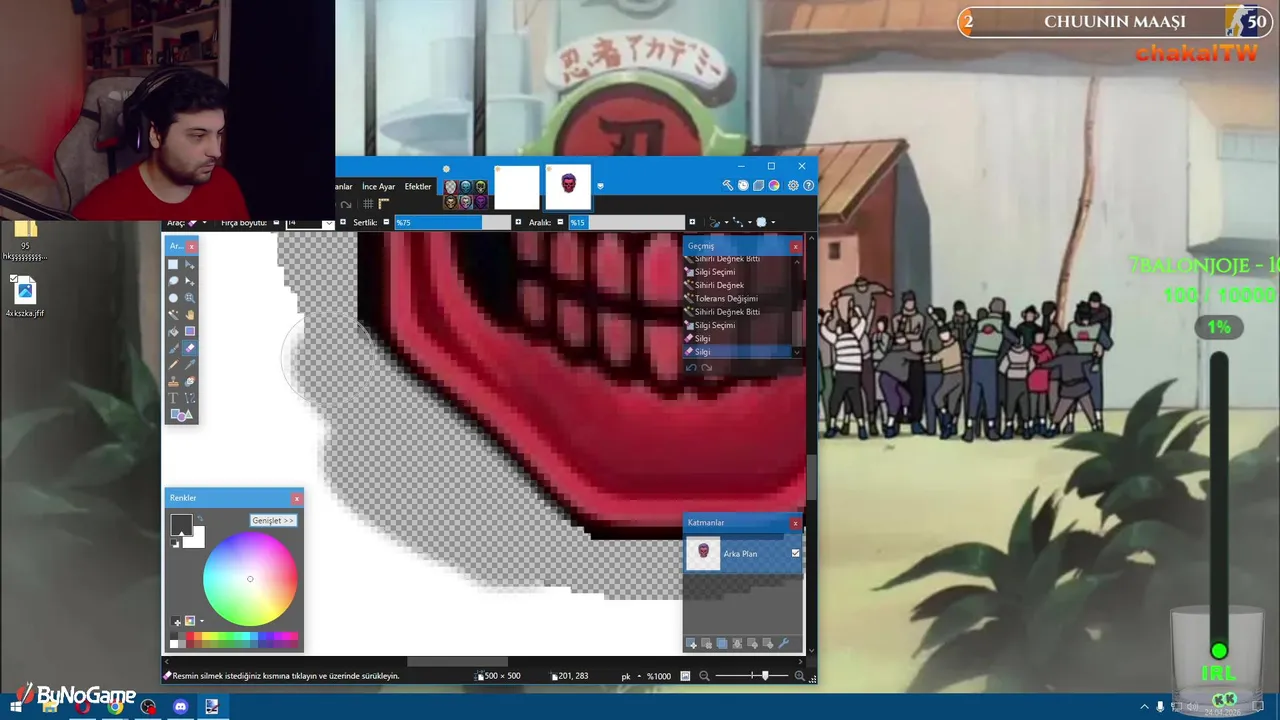Select the Text tool
This screenshot has width=1280, height=720.
pos(173,398)
